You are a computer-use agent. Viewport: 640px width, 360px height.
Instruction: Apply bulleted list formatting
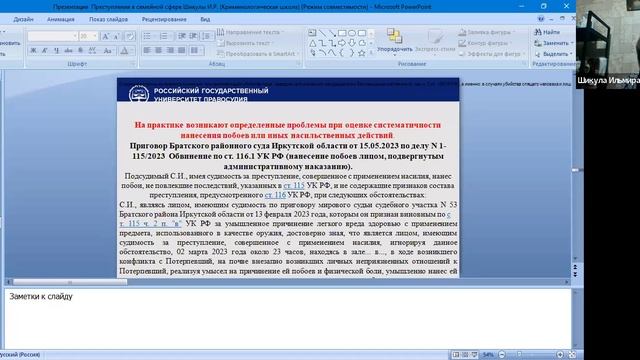coord(149,36)
